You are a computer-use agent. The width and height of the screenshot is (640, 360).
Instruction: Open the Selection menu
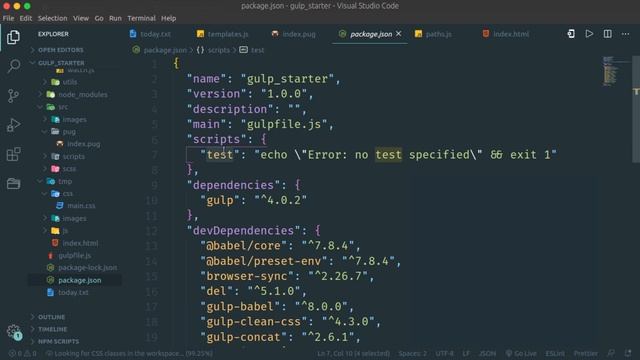[x=52, y=18]
